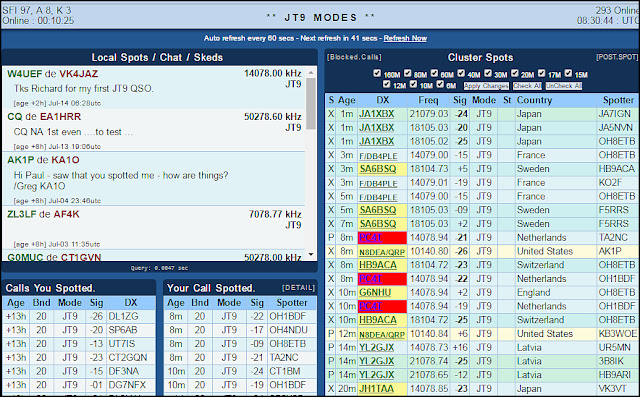Click the VK4JAZ callsign
Screen dimensions: 640x397
pos(78,74)
